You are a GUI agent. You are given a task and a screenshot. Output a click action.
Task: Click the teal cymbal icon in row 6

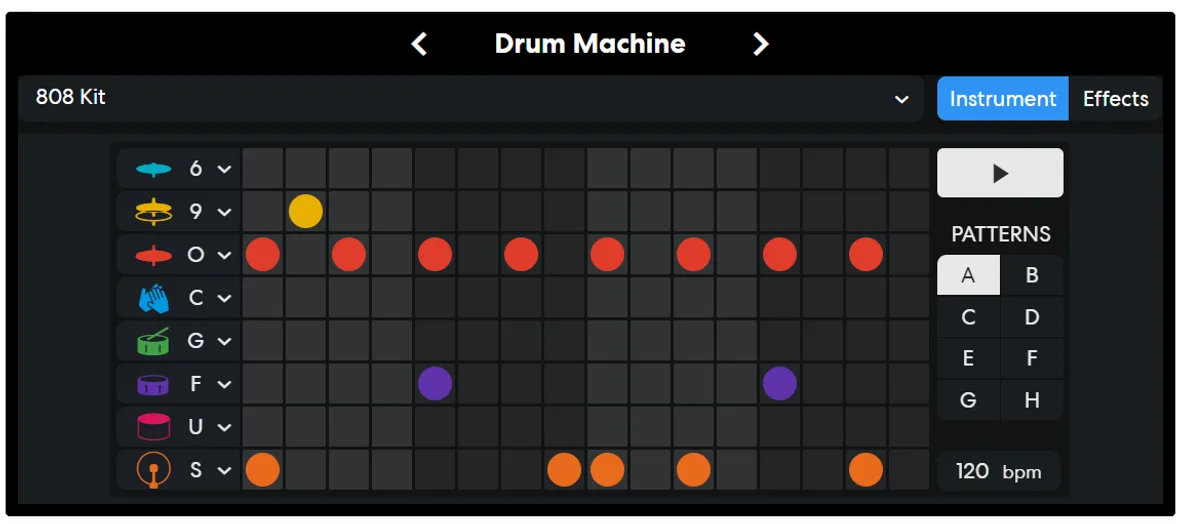(x=154, y=169)
